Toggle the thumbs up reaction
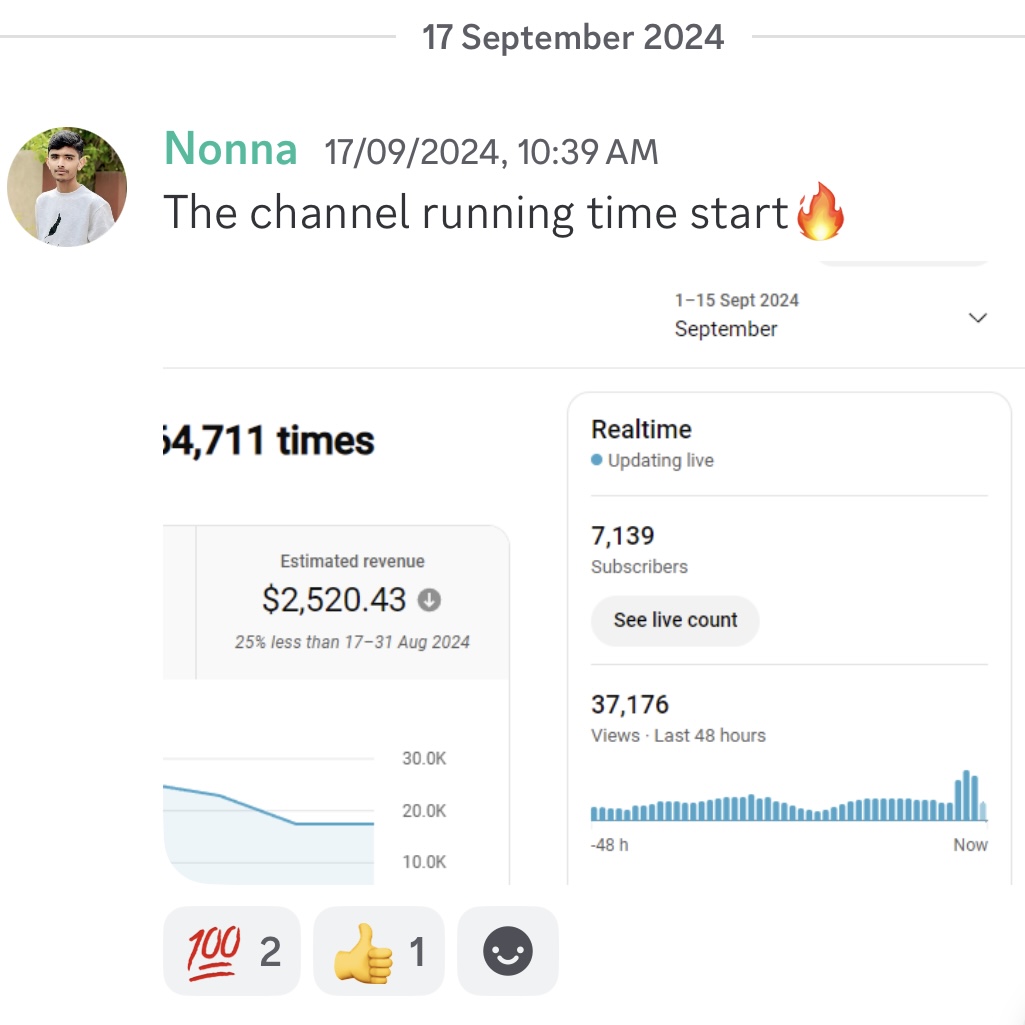This screenshot has height=1025, width=1025. point(379,951)
